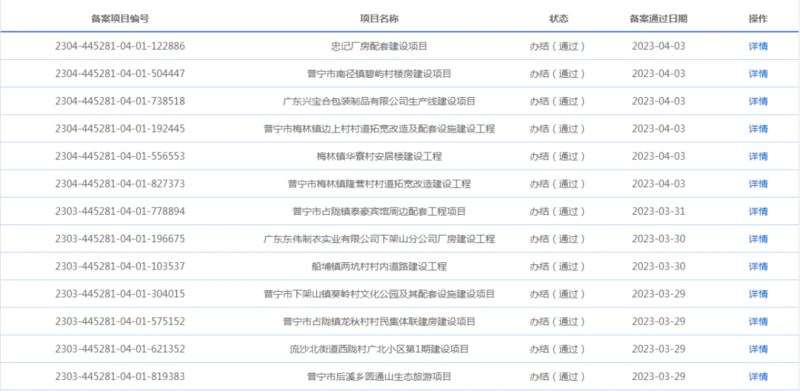Select the 备案项目编号 column header

(120, 19)
